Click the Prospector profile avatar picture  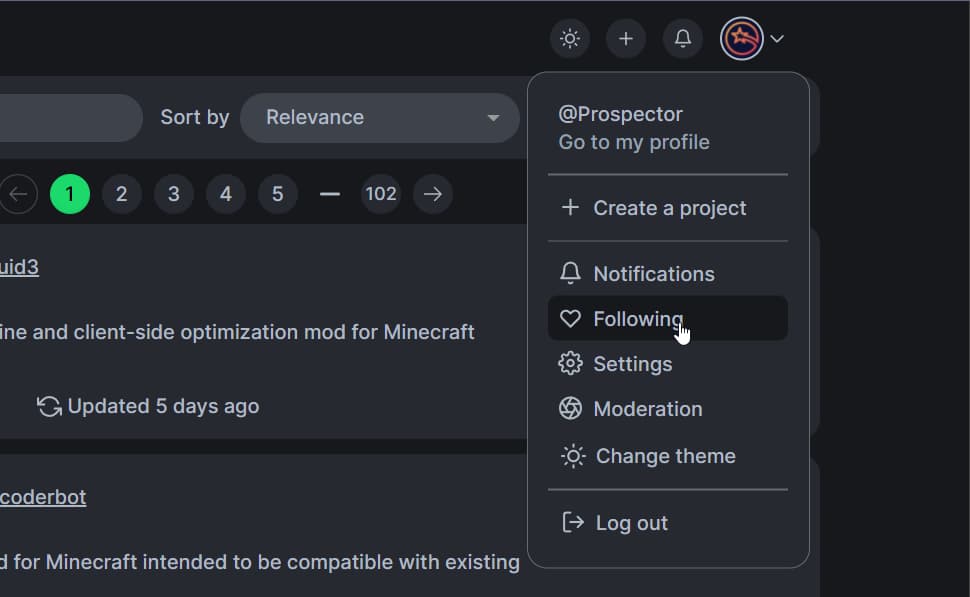point(740,38)
